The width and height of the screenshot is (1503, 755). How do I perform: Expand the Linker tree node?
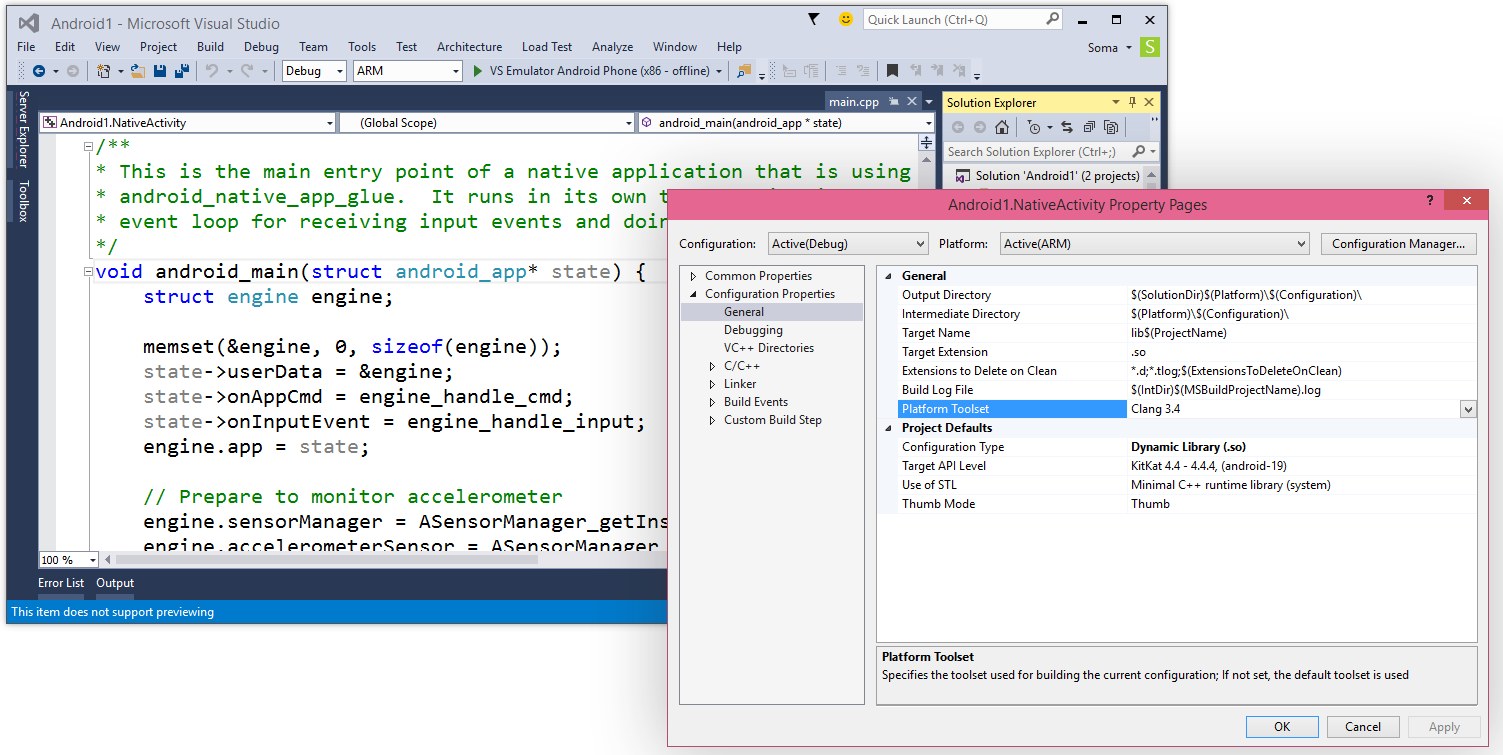point(712,384)
